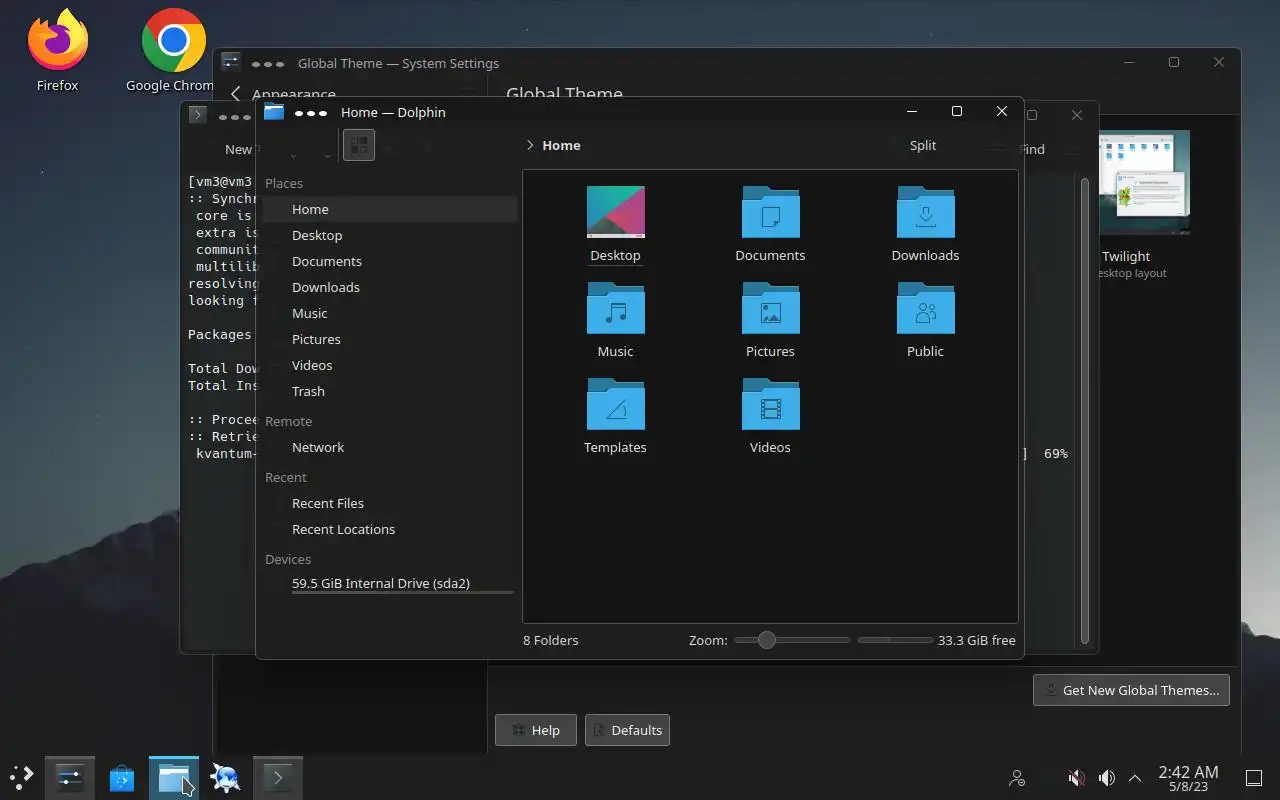Open the Desktop folder icon in file view
Screen dimensions: 1280x800
click(x=615, y=213)
